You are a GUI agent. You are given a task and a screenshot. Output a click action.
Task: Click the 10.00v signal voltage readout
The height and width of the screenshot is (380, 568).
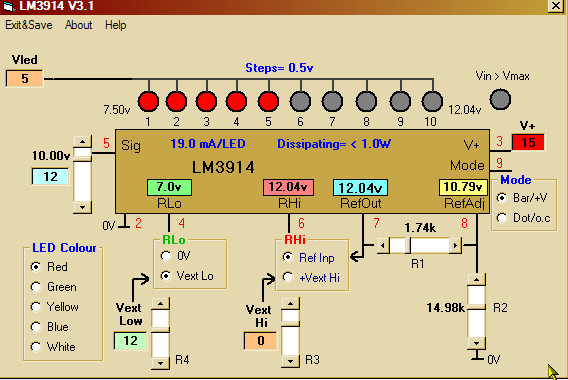pyautogui.click(x=51, y=156)
